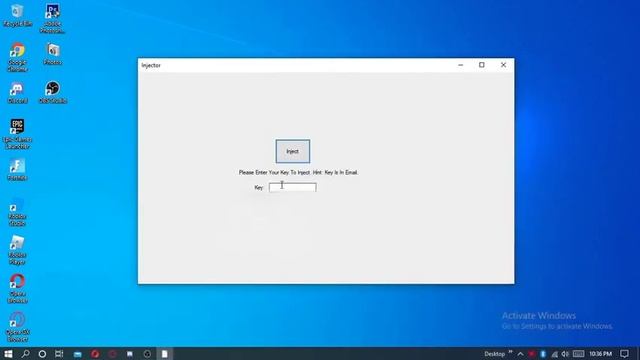Select the Discord desktop shortcut
The image size is (640, 360).
[17, 93]
